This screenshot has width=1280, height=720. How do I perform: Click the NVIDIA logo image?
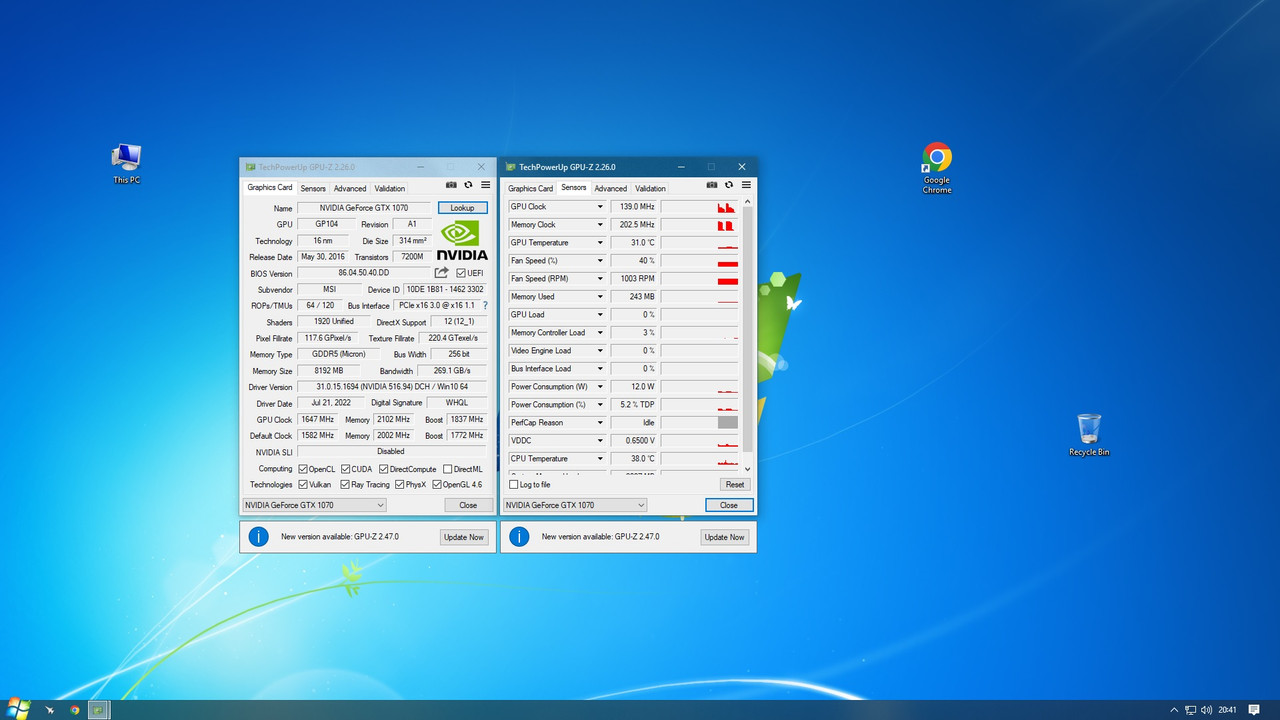click(x=463, y=240)
